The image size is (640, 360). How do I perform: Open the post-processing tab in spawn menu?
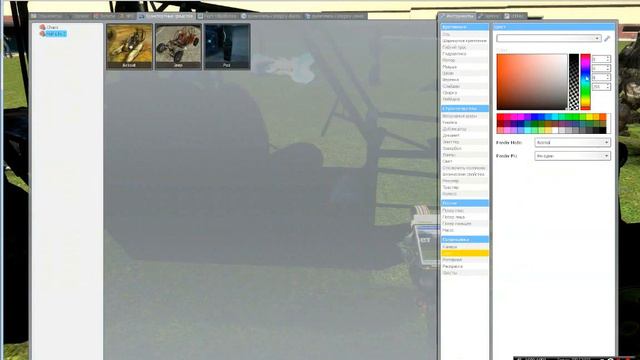pyautogui.click(x=217, y=16)
